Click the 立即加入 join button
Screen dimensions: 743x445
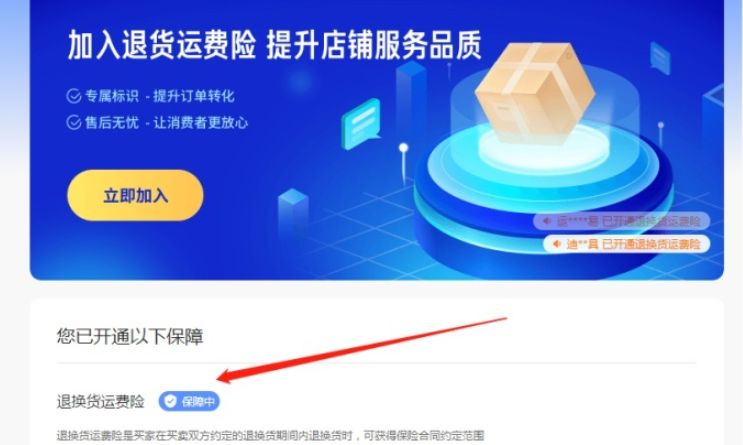pyautogui.click(x=135, y=195)
